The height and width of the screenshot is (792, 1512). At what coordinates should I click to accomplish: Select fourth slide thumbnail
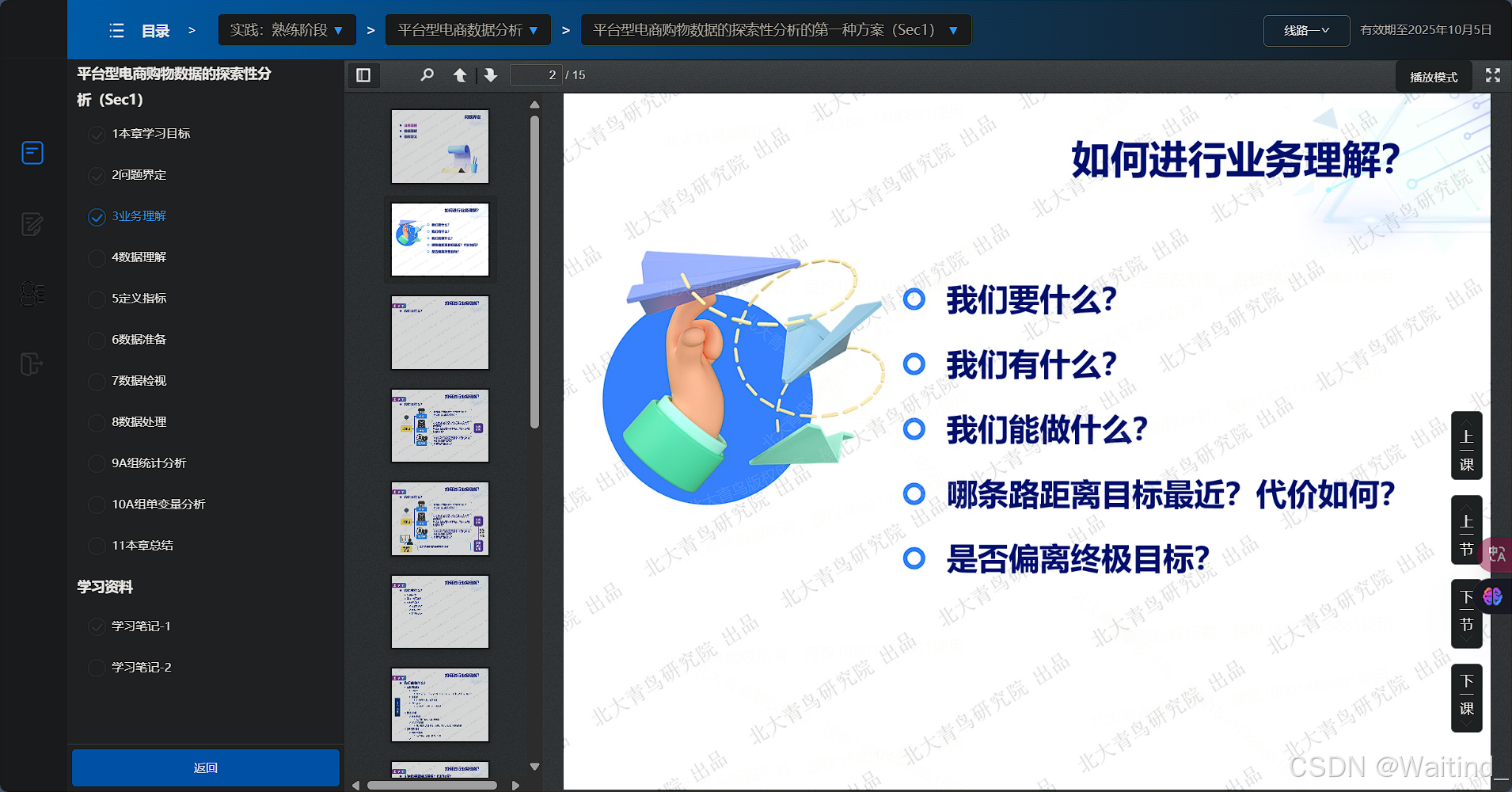pos(440,425)
